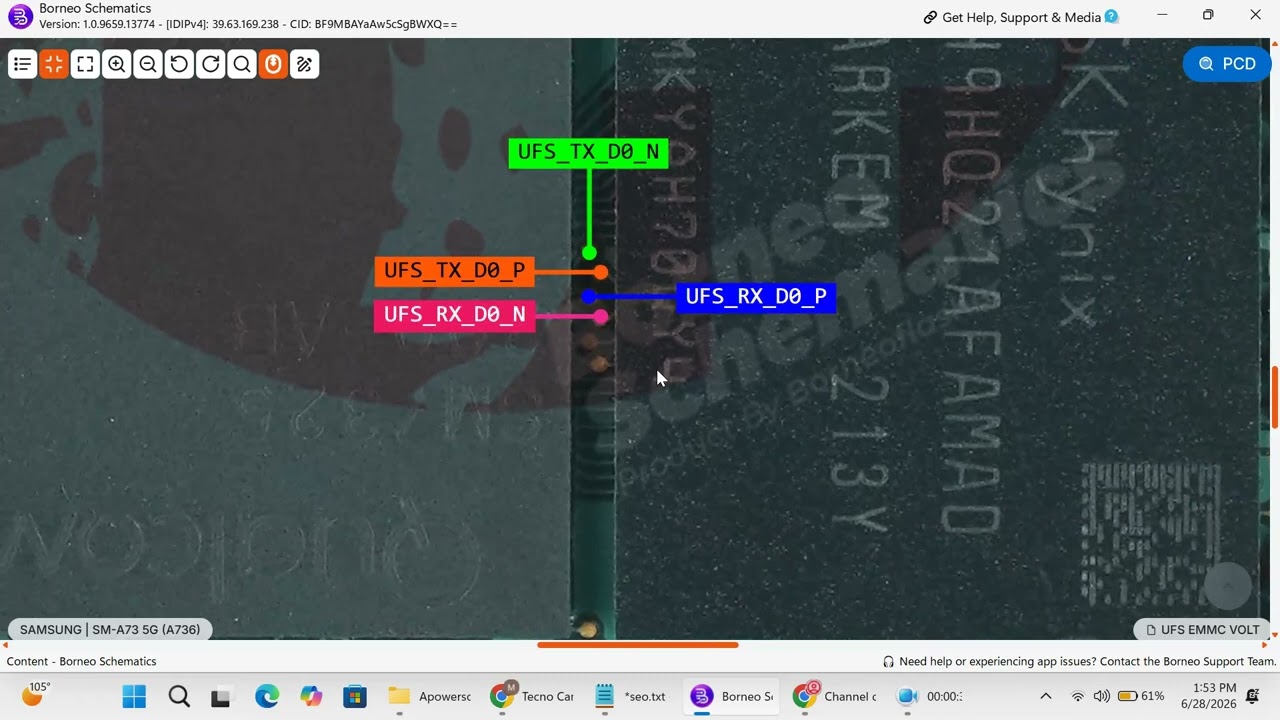1280x720 pixels.
Task: Open the list menu toolbar icon
Action: coord(23,64)
